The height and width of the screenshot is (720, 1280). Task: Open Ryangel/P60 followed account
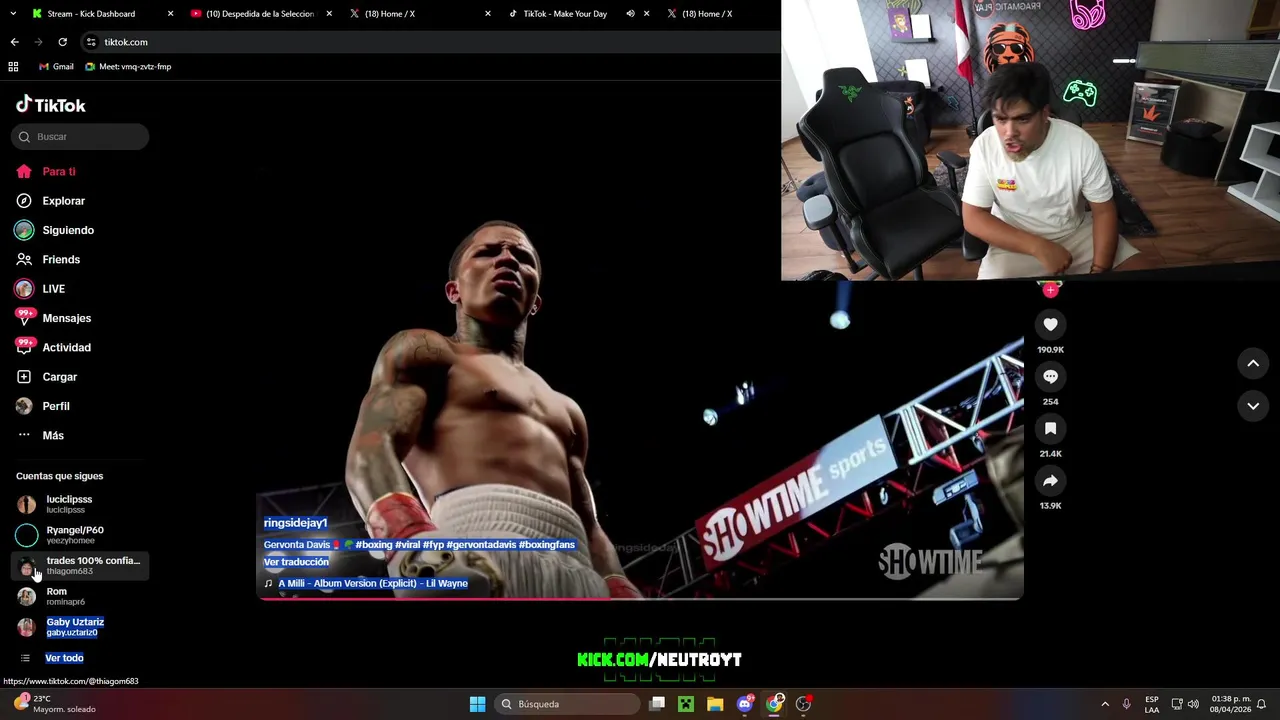[x=80, y=535]
